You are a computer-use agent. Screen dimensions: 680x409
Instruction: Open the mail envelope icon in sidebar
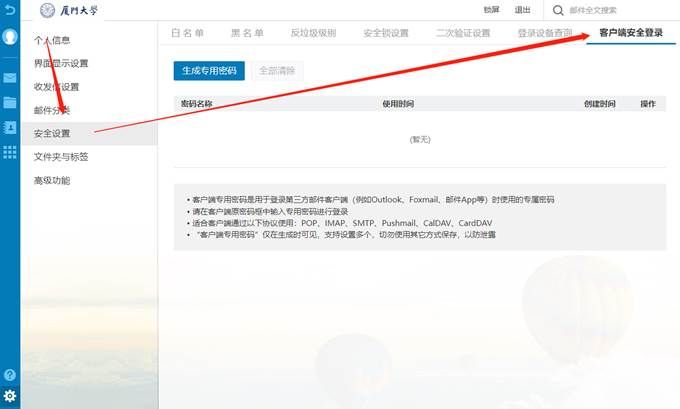tap(10, 77)
